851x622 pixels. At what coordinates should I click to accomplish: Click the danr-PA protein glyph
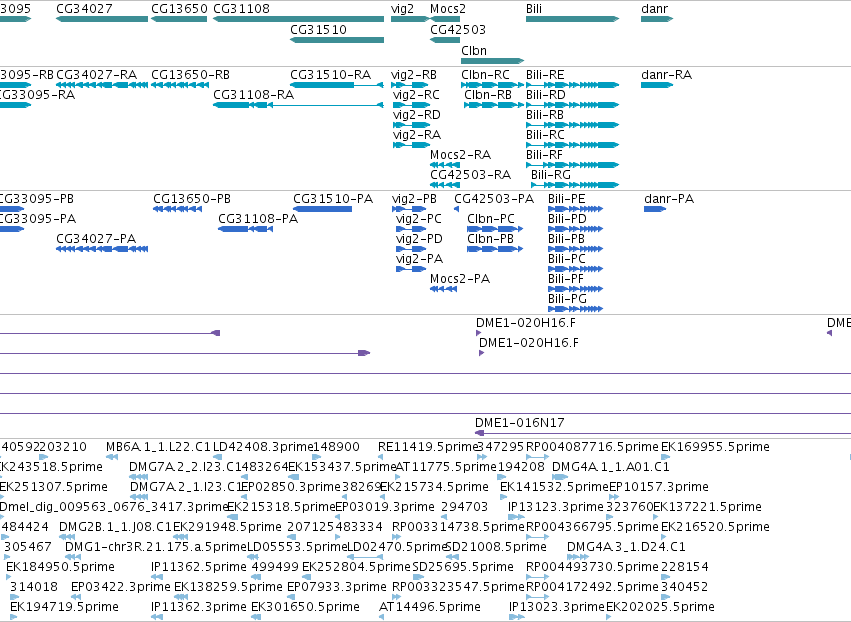pos(655,209)
